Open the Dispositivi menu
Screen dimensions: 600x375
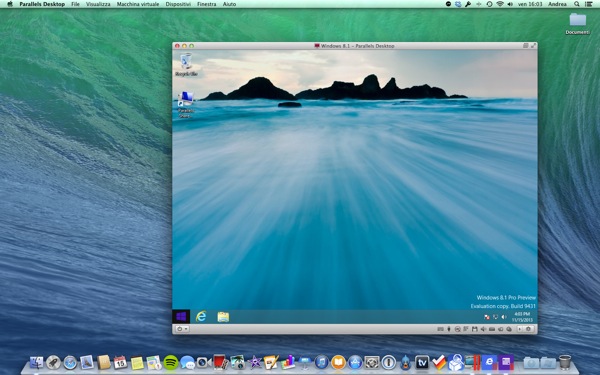click(x=178, y=4)
